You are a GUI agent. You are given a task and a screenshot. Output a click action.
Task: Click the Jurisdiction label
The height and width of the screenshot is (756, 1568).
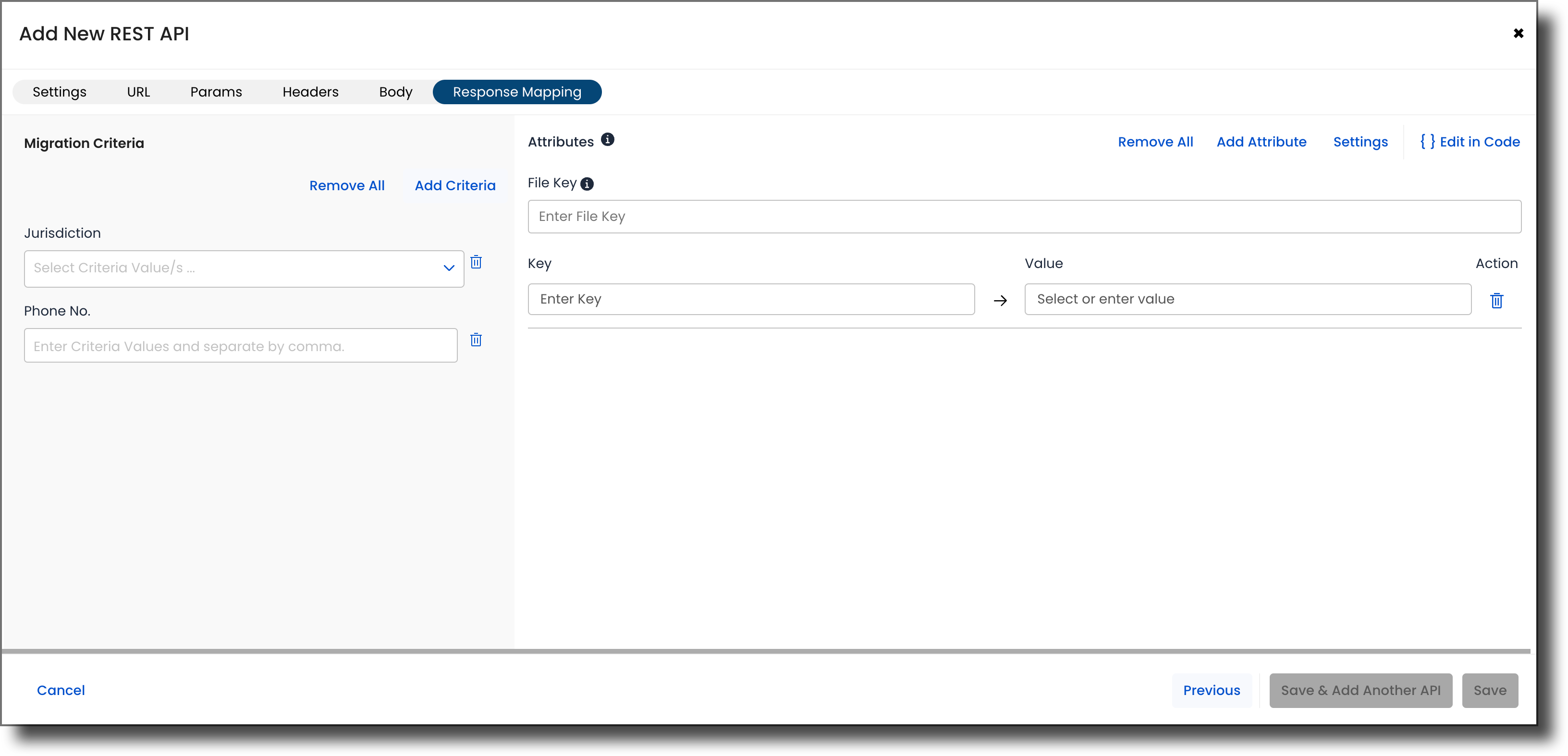62,233
